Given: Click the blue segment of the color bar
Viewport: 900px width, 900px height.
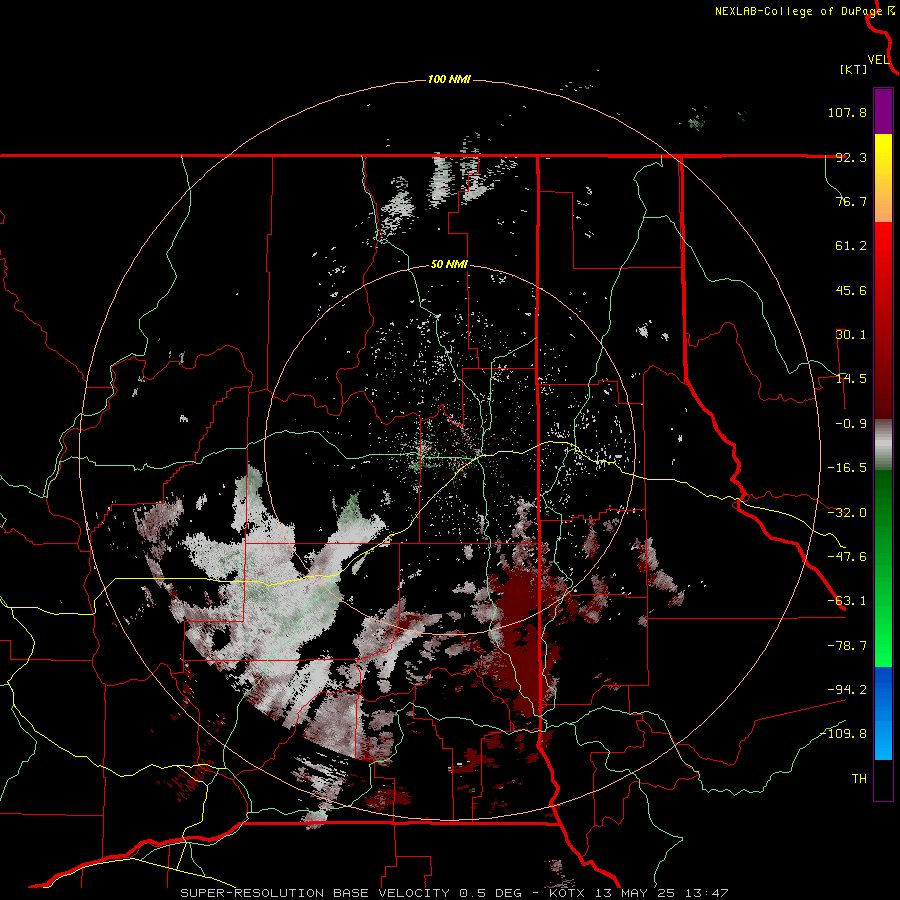Looking at the screenshot, I should point(883,713).
